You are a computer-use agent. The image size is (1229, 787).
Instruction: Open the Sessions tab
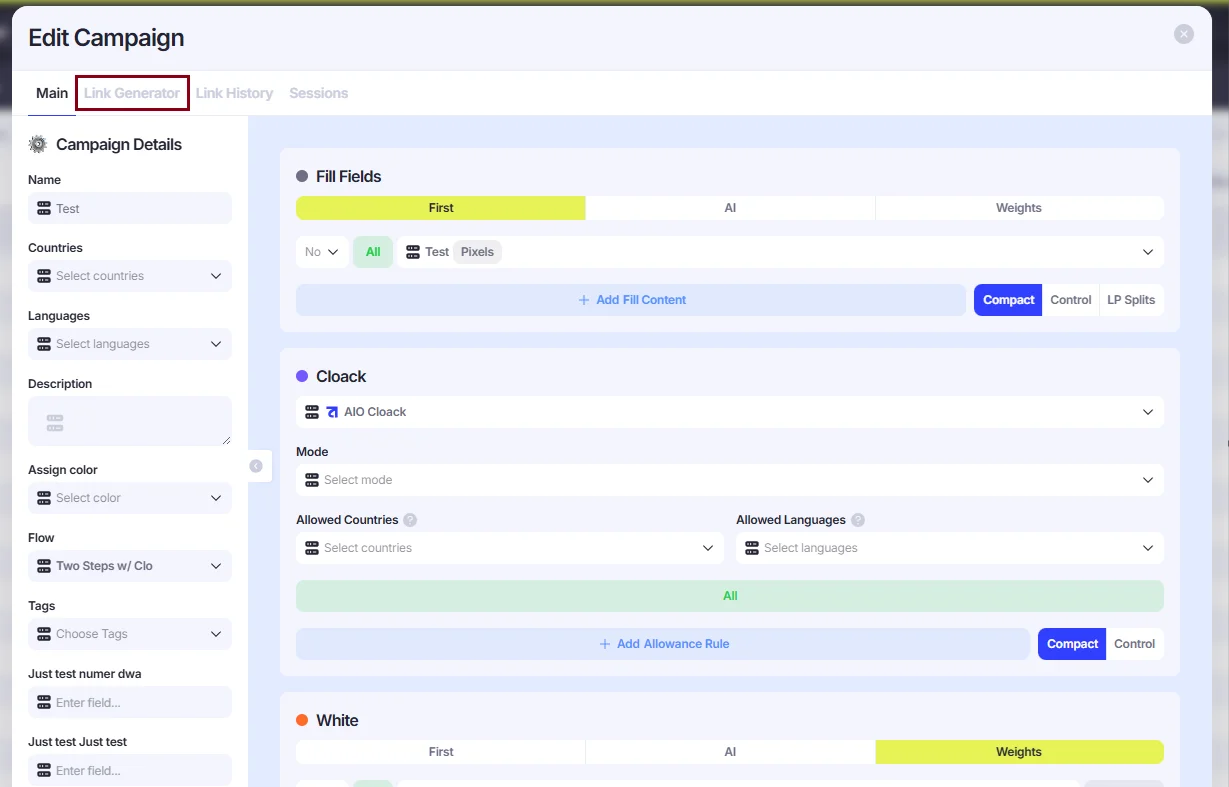319,93
